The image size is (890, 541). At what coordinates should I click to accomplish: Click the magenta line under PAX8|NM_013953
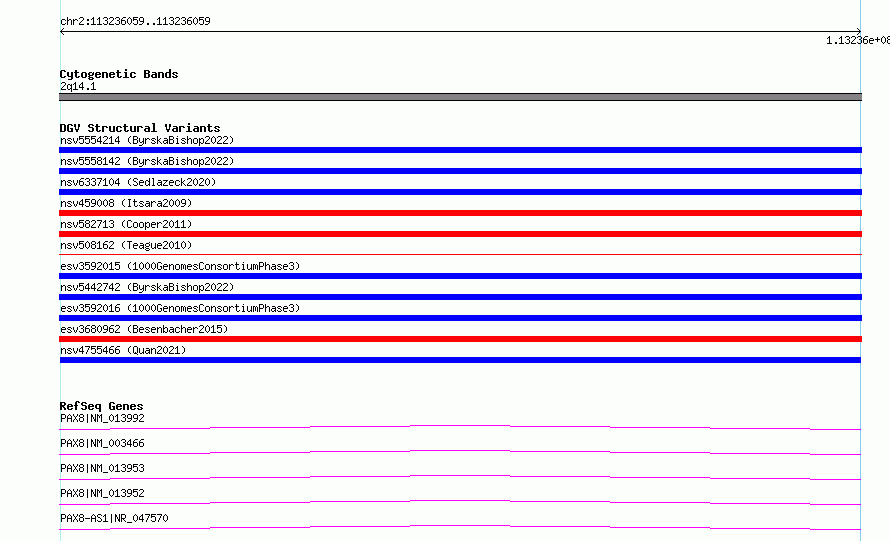coord(460,477)
